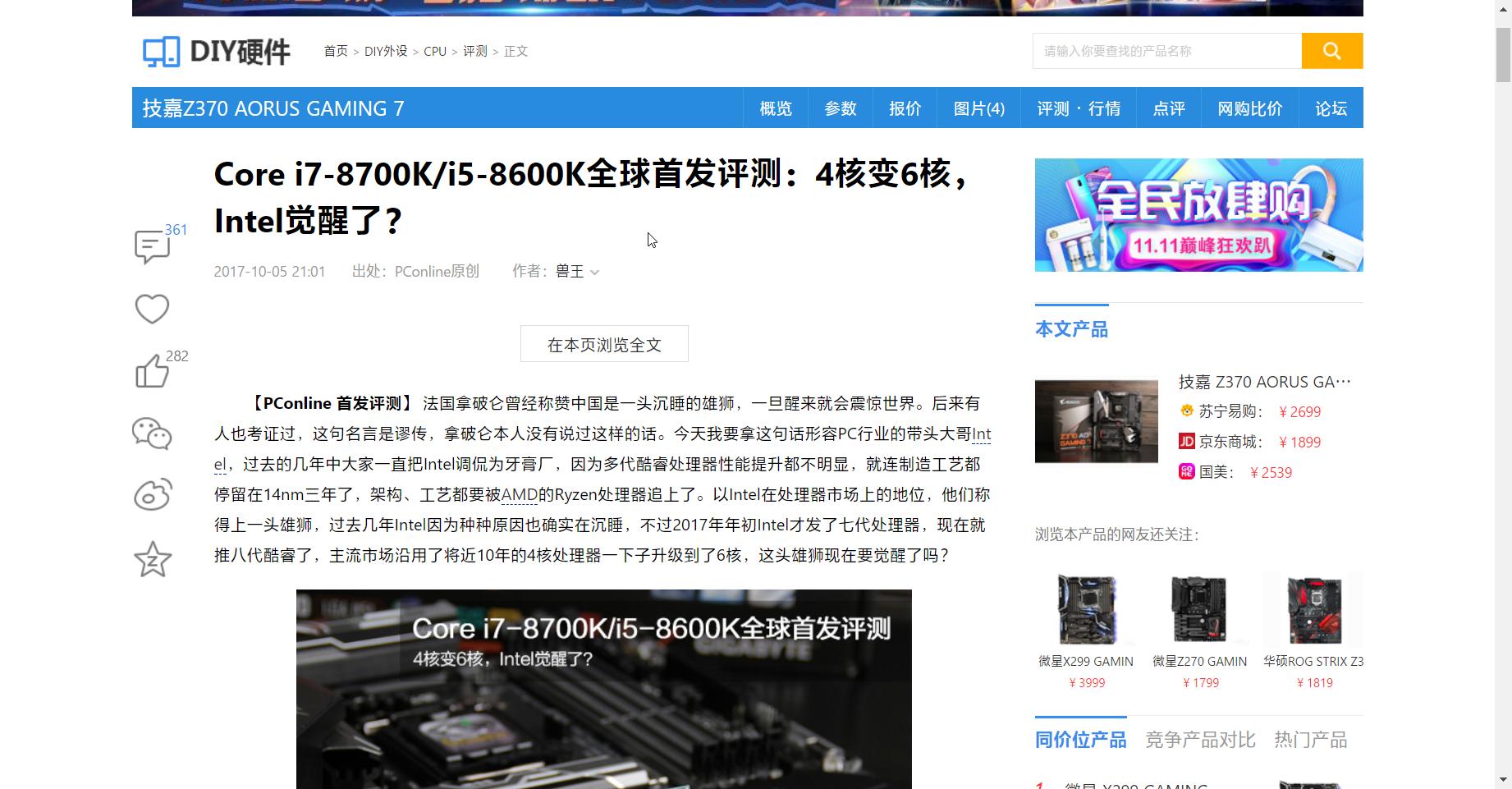This screenshot has width=1512, height=789.
Task: Click the thumbs-up icon showing 282
Action: (152, 371)
